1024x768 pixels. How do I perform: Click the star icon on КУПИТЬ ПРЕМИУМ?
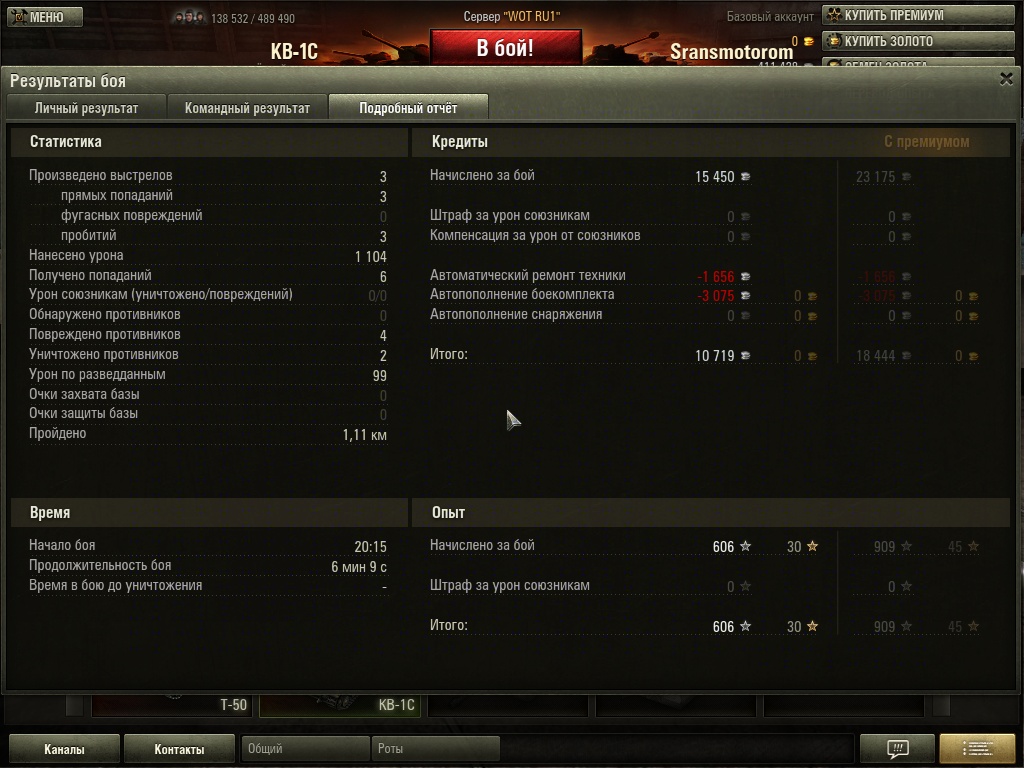(x=834, y=14)
